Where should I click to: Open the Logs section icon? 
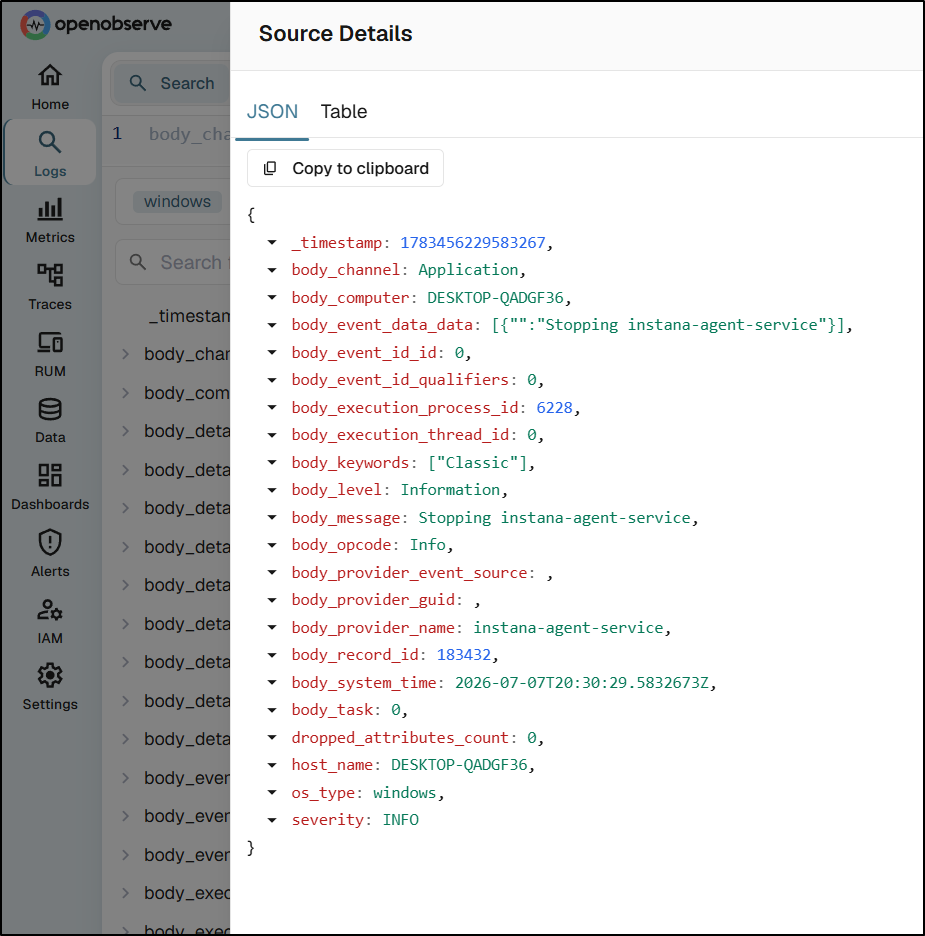click(x=50, y=143)
